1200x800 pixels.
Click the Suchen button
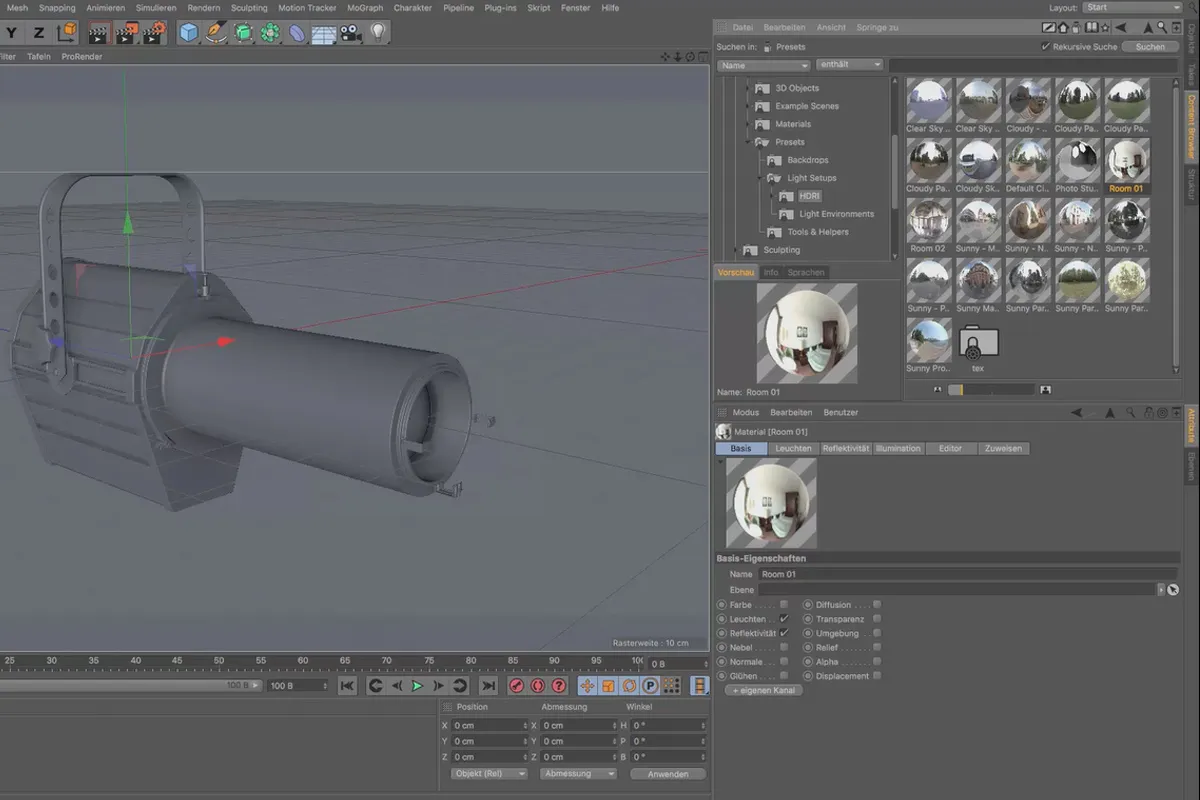click(x=1150, y=47)
